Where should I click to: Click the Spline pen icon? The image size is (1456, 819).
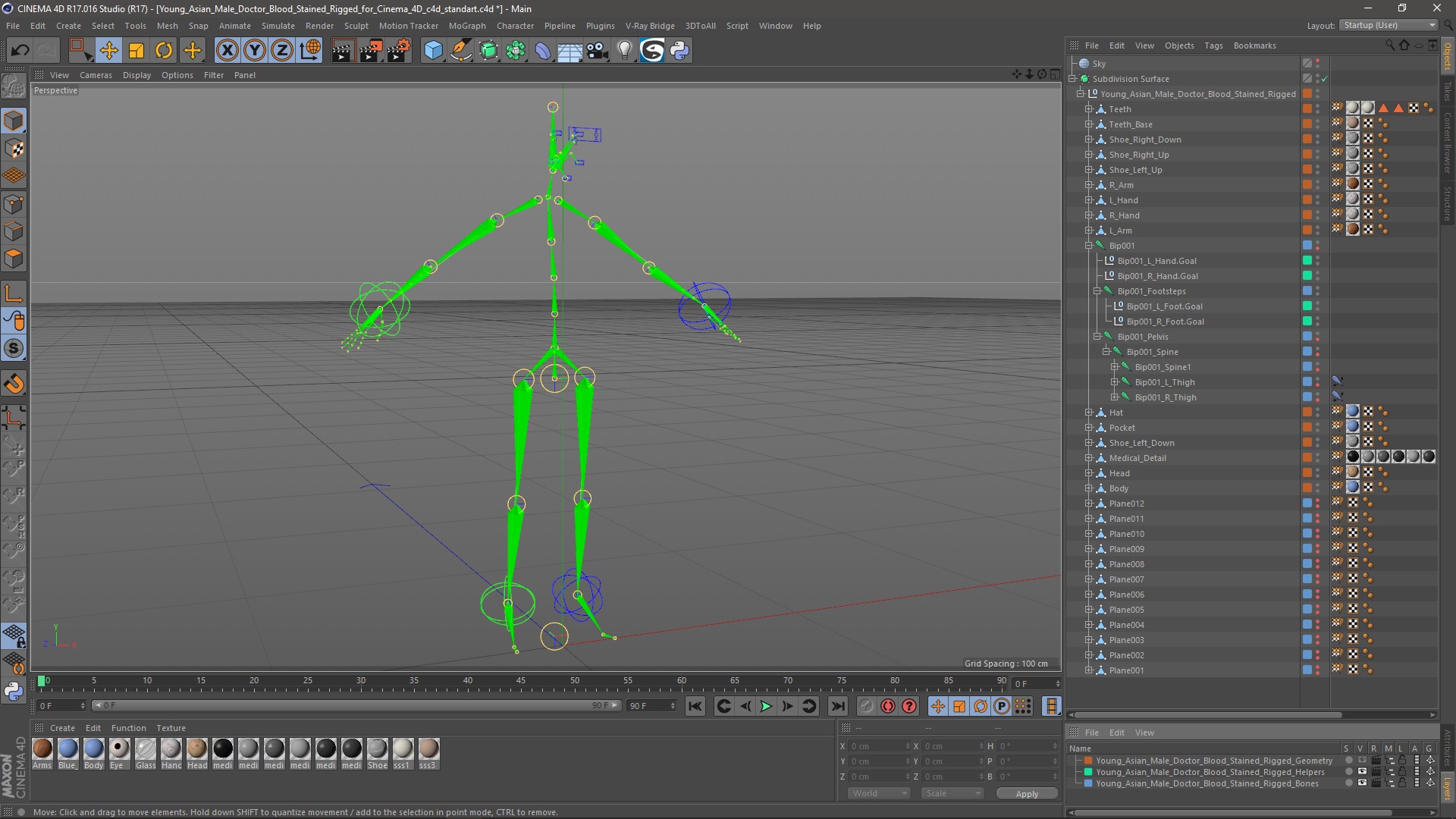pyautogui.click(x=460, y=51)
